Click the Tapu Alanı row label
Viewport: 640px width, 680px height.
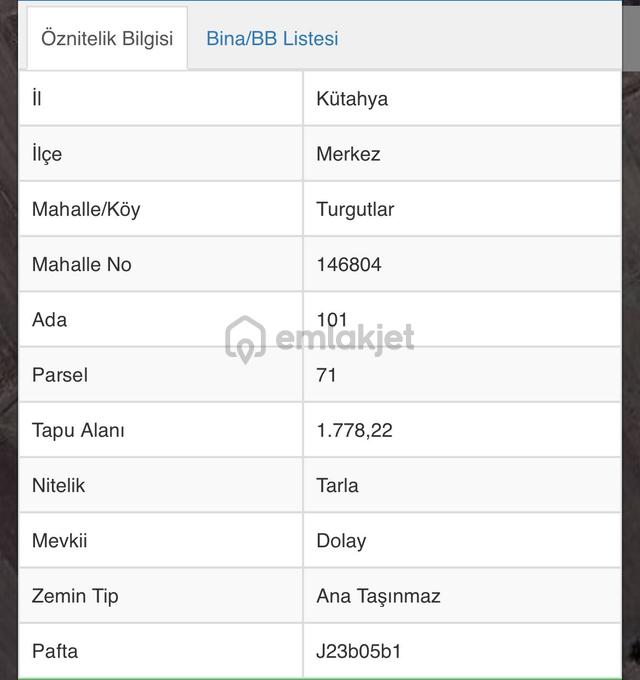point(78,431)
